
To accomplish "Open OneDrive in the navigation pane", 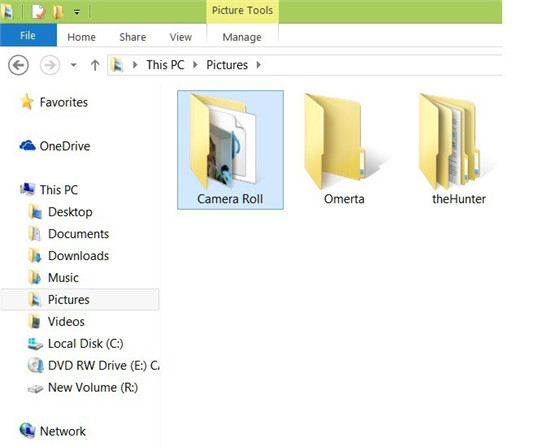I will point(55,146).
